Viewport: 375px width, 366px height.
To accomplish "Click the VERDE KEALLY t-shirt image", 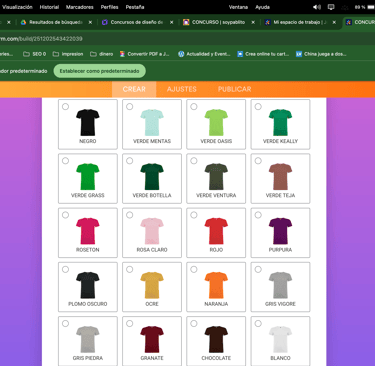I will [x=280, y=122].
